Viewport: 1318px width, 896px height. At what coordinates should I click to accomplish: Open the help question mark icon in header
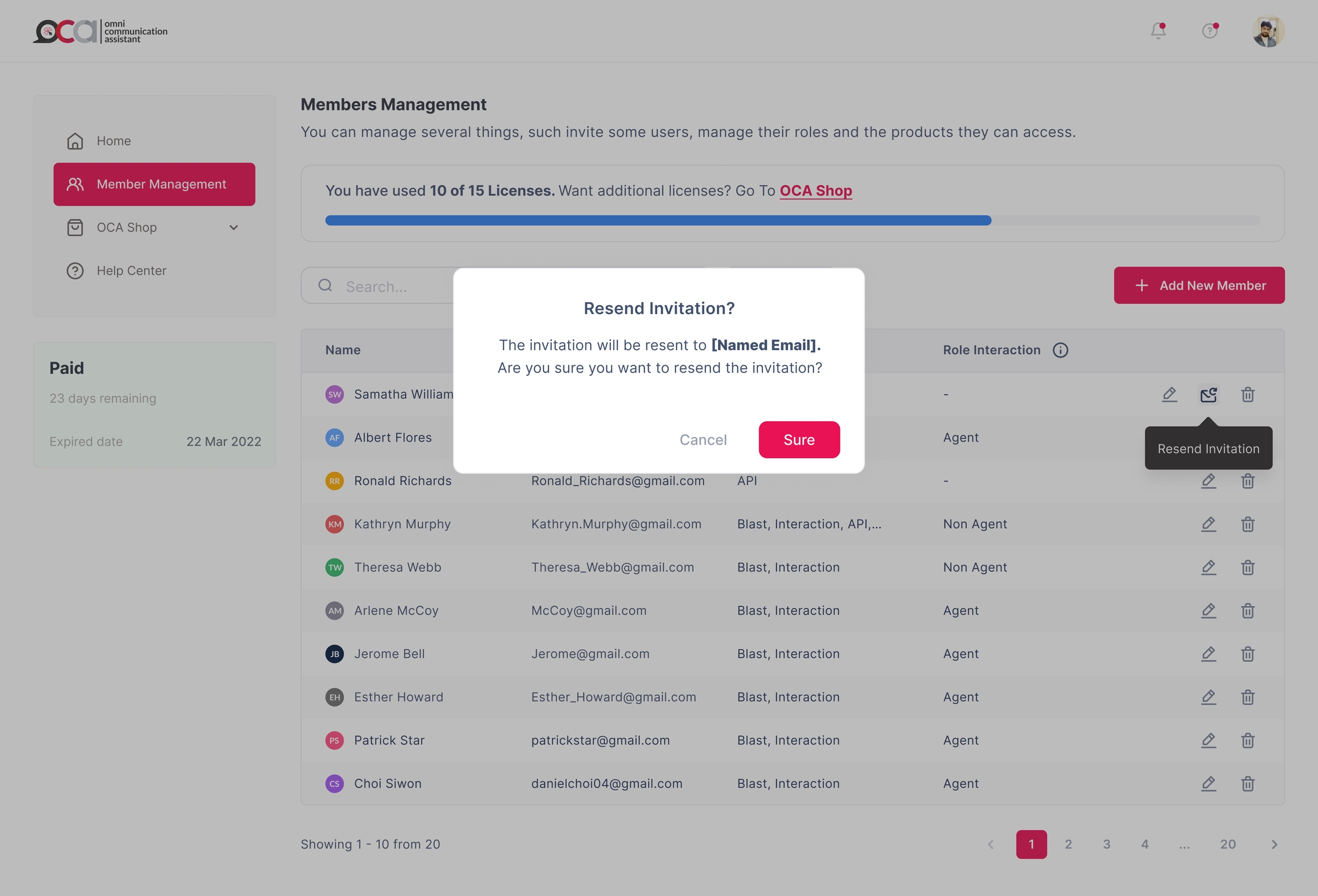point(1209,31)
